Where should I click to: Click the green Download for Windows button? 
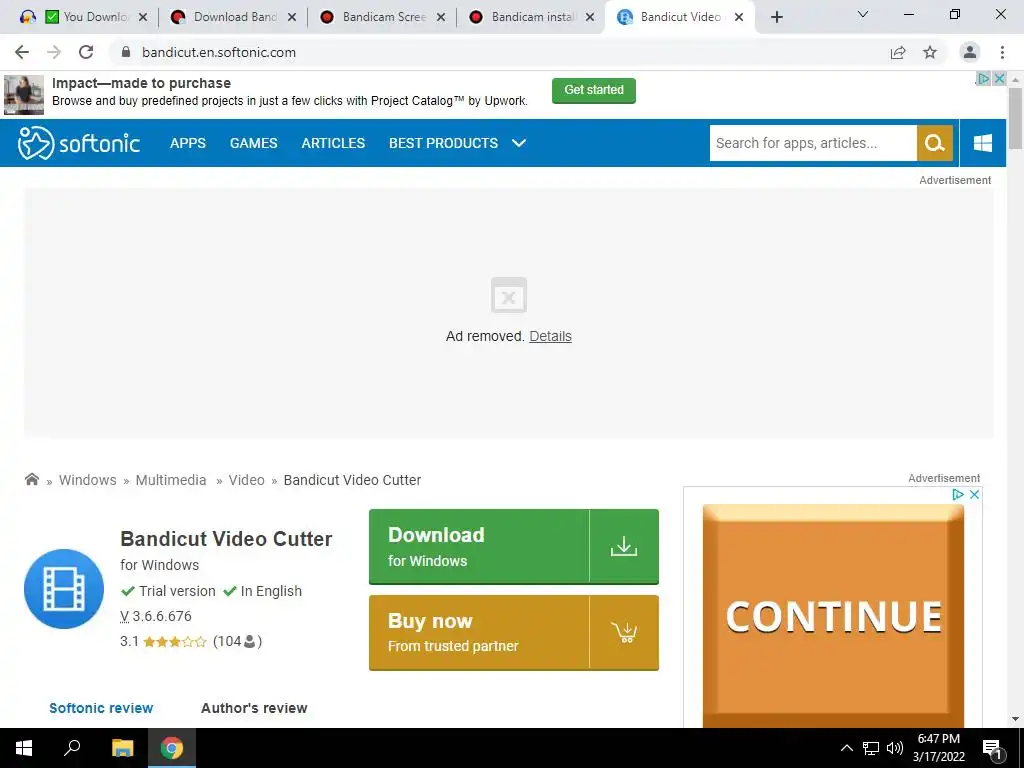tap(514, 547)
